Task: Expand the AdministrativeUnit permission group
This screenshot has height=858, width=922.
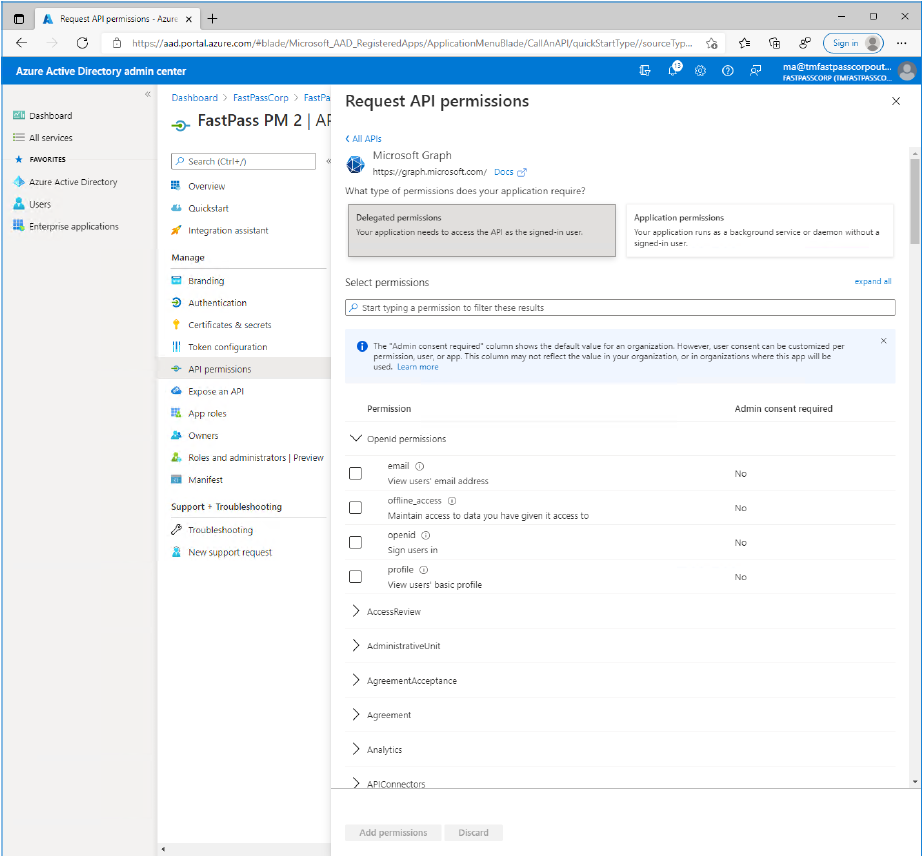Action: tap(356, 646)
